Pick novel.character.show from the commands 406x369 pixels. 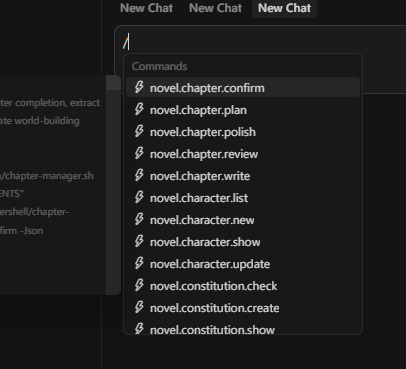click(x=243, y=242)
